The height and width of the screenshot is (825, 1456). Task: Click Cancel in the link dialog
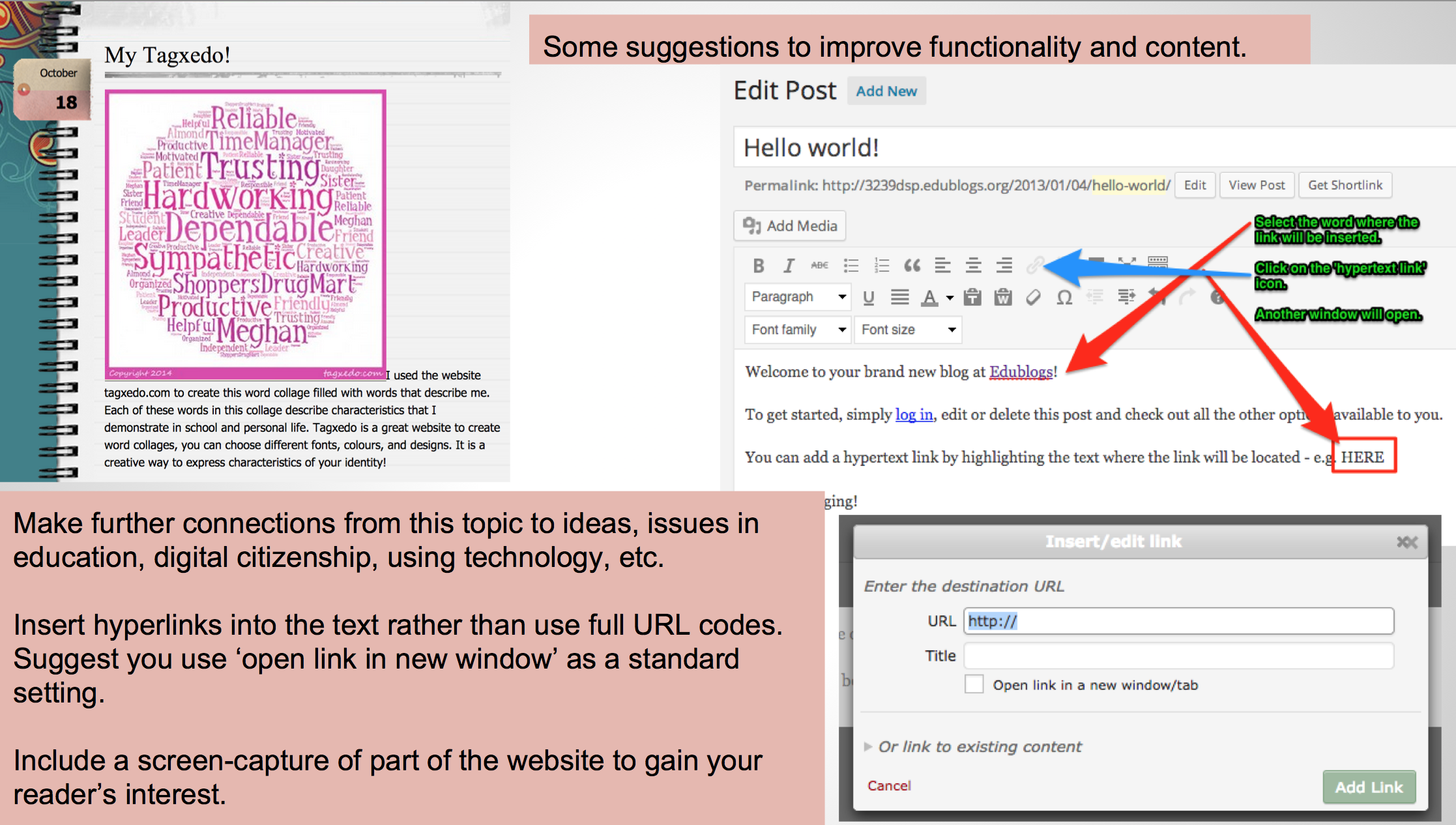(889, 786)
